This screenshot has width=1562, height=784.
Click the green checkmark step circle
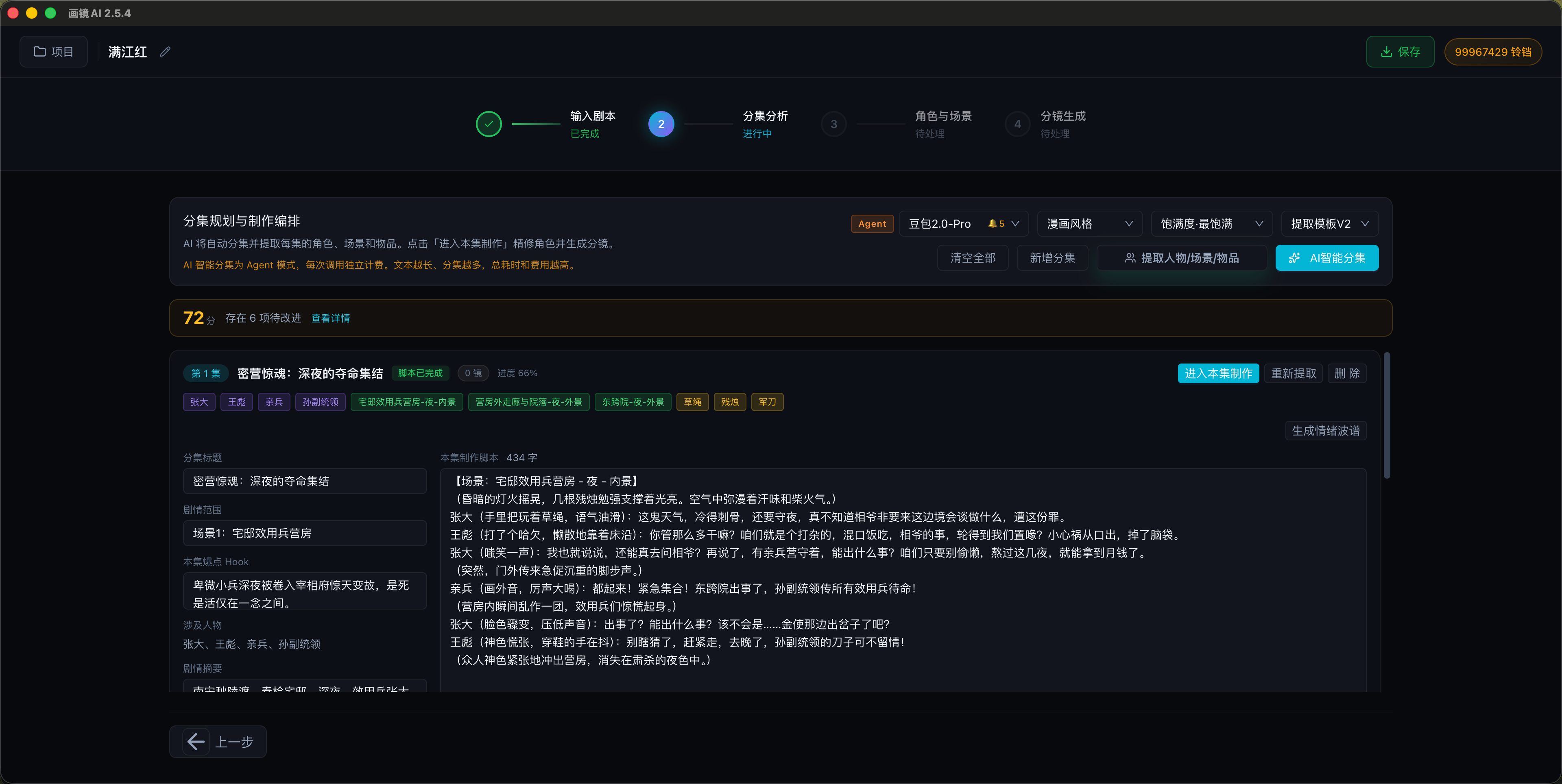(488, 124)
